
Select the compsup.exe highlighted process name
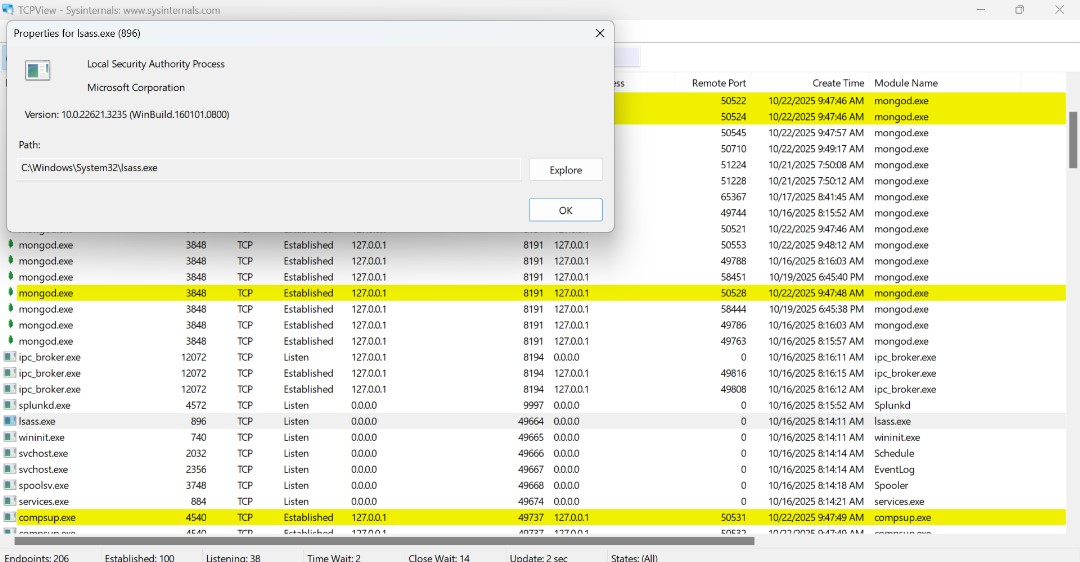click(47, 518)
